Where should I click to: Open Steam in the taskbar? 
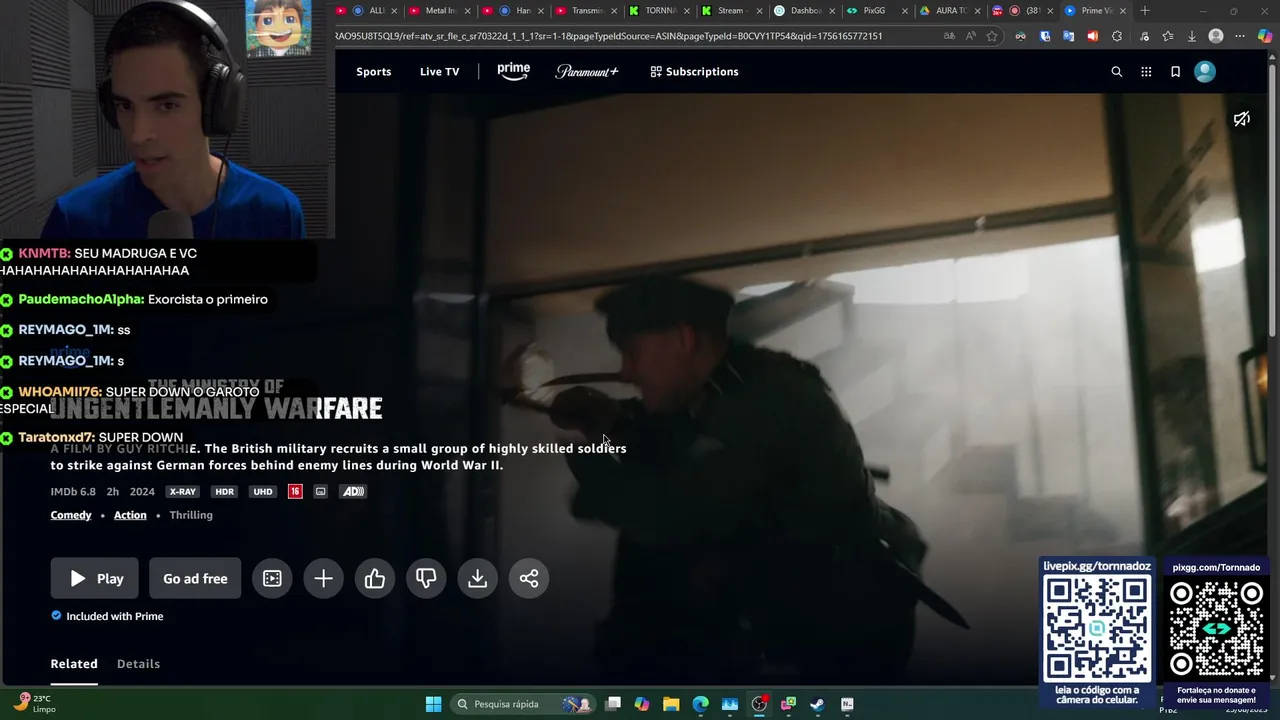[x=817, y=704]
